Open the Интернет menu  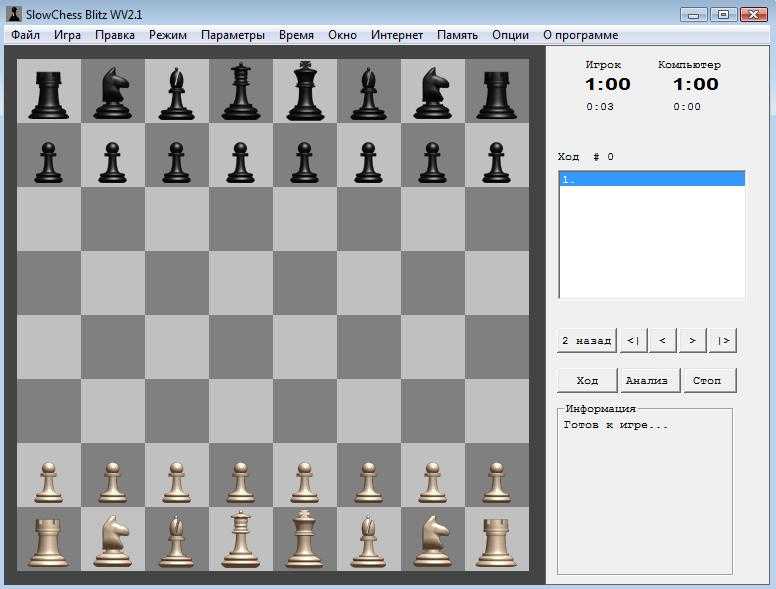pyautogui.click(x=397, y=35)
